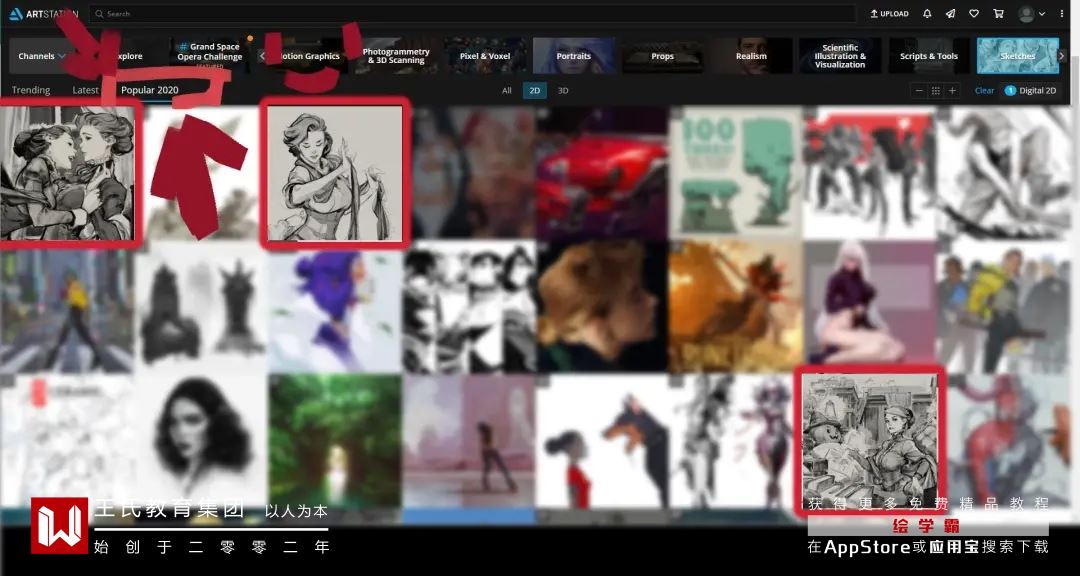Select the Props channel
The width and height of the screenshot is (1080, 576).
point(663,56)
